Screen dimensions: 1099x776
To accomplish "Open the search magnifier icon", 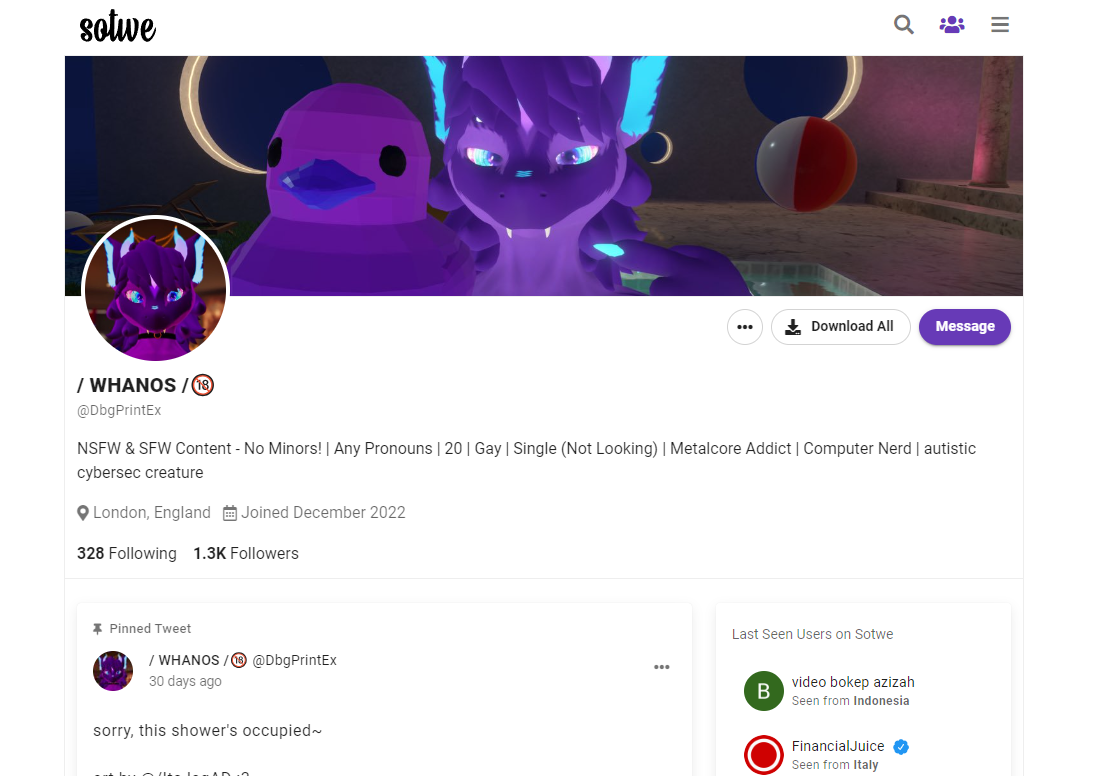I will [x=903, y=25].
